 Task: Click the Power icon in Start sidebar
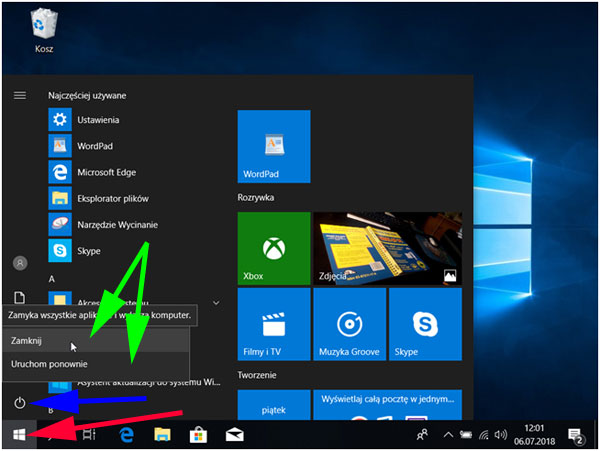coord(20,402)
